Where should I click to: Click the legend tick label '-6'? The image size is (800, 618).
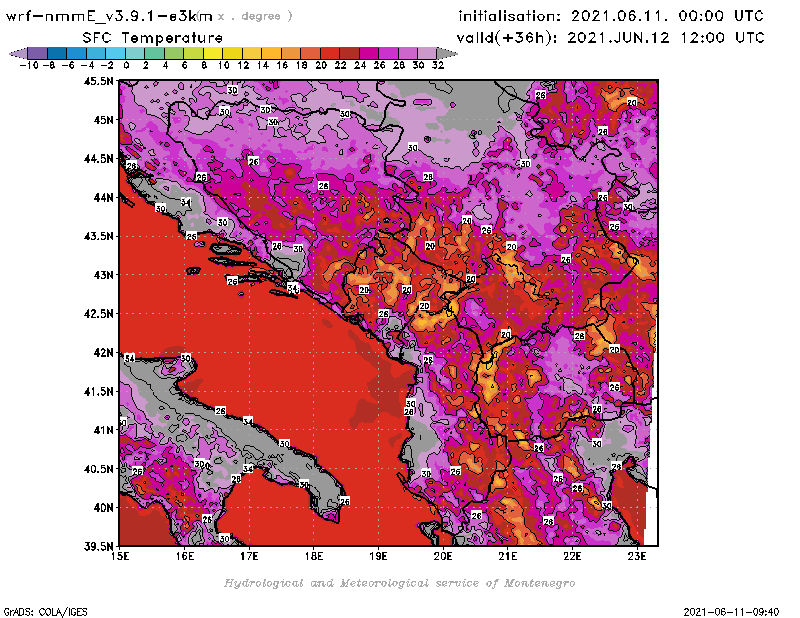point(68,66)
